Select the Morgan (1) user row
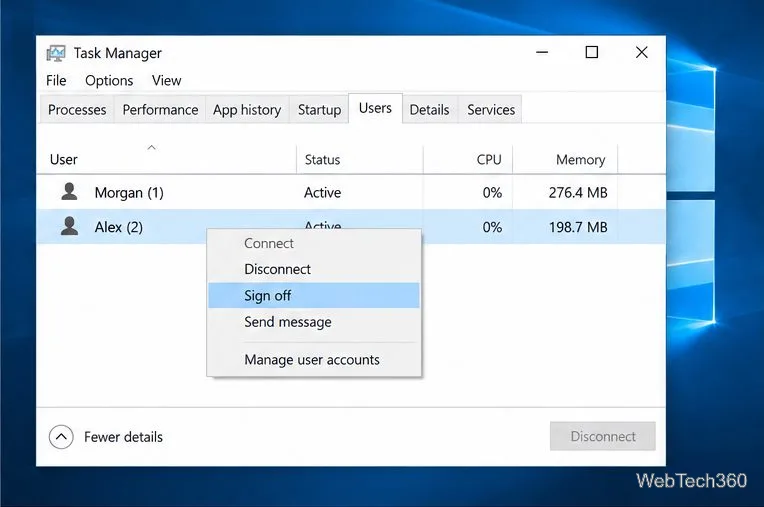Viewport: 764px width, 507px height. click(x=351, y=192)
